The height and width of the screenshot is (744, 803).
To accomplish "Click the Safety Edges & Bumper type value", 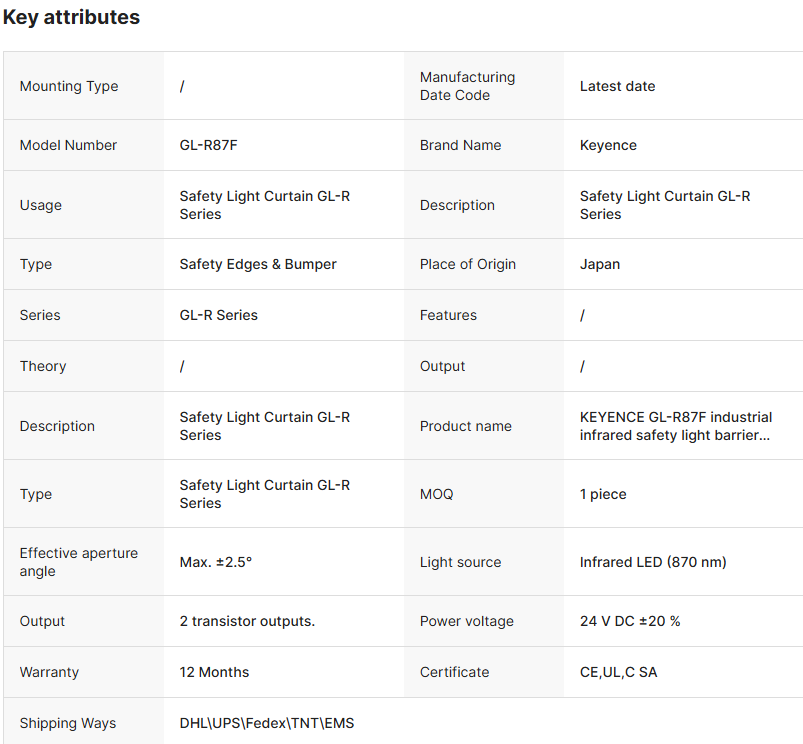I will [258, 264].
